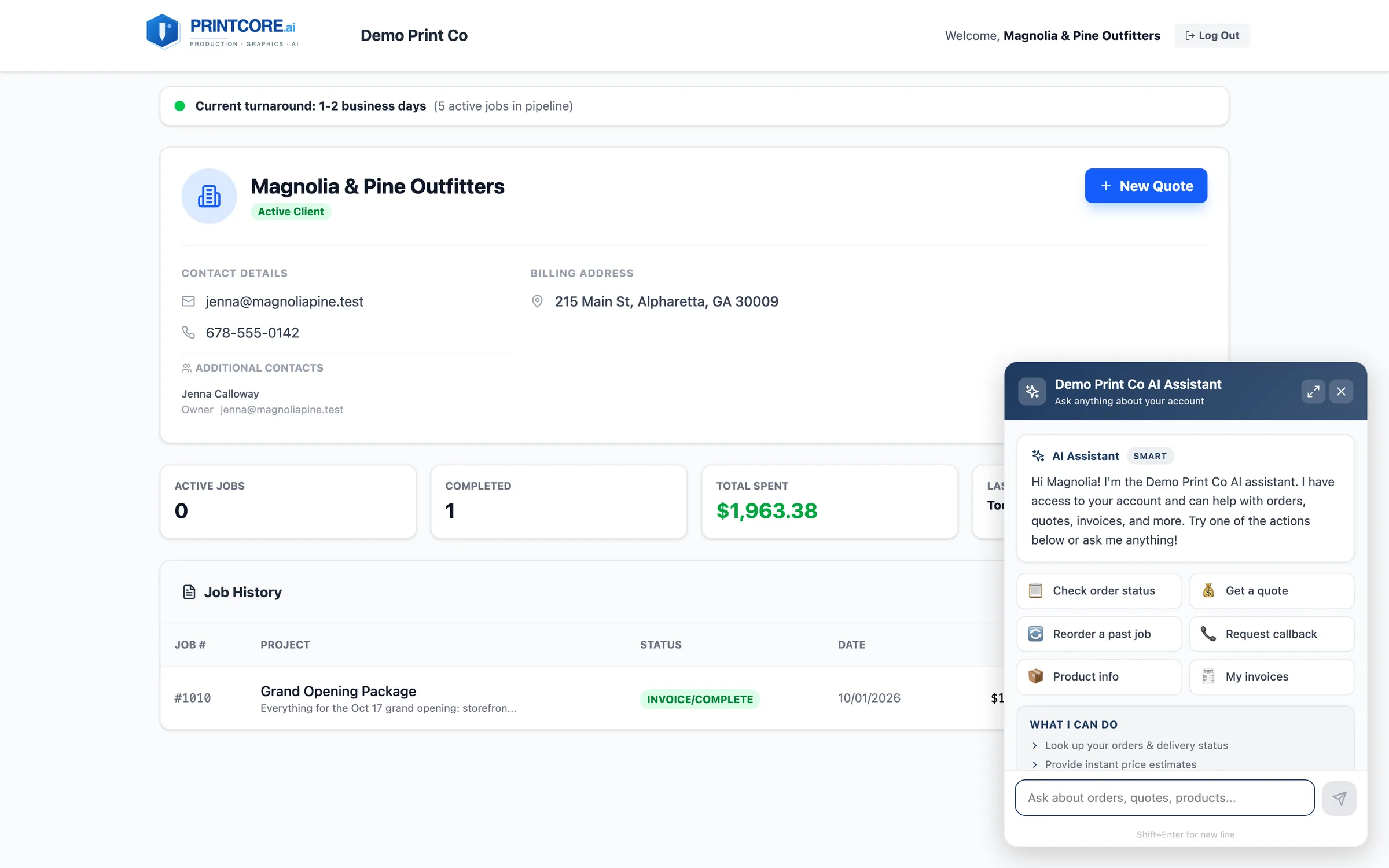Open My invoices quick action
1389x868 pixels.
1272,676
